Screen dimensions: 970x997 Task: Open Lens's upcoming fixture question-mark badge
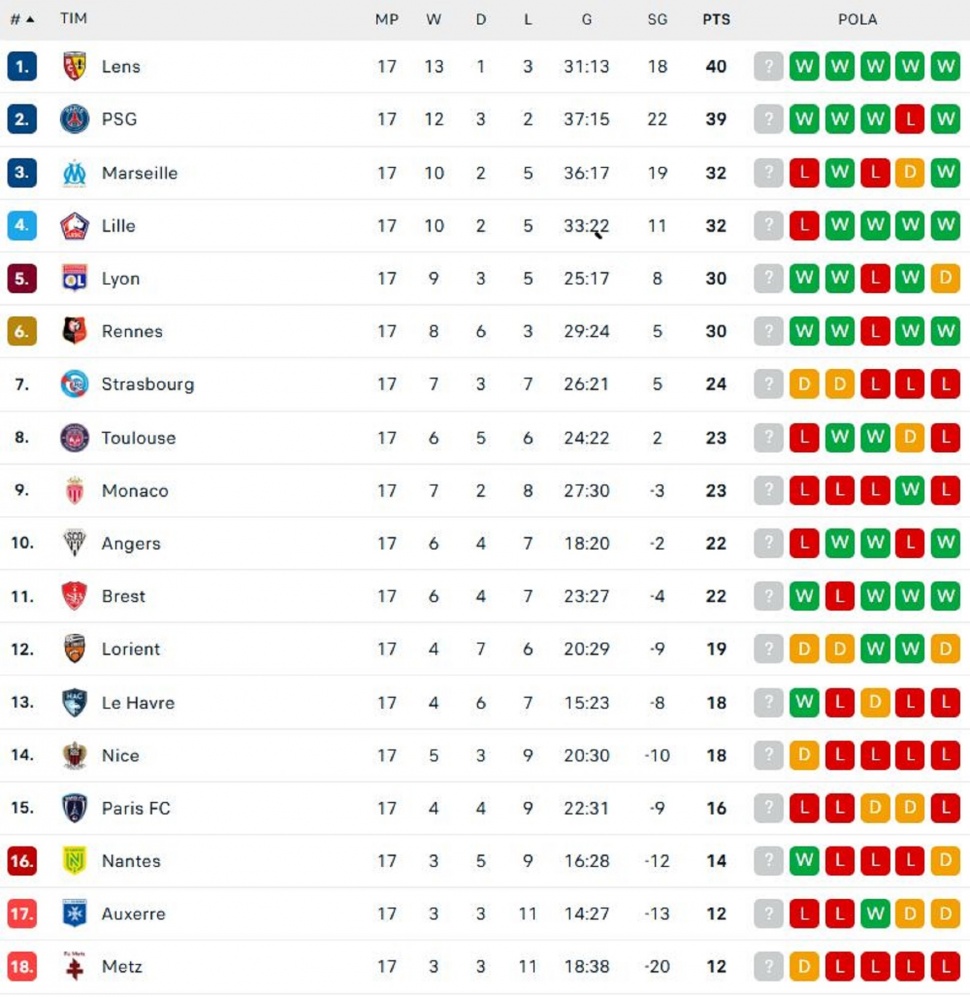point(767,66)
